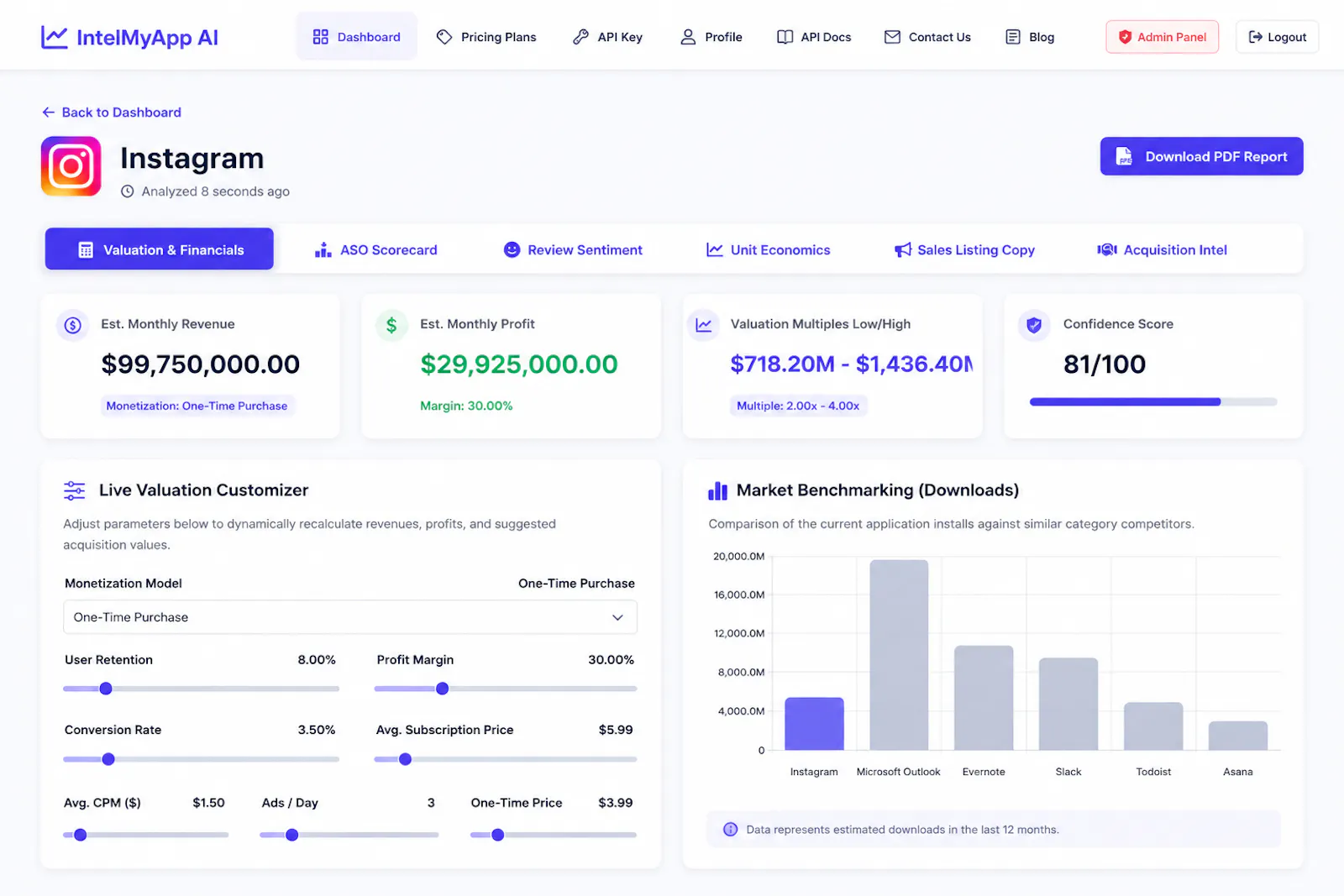Open the Blog link
The width and height of the screenshot is (1344, 896).
coord(1030,37)
